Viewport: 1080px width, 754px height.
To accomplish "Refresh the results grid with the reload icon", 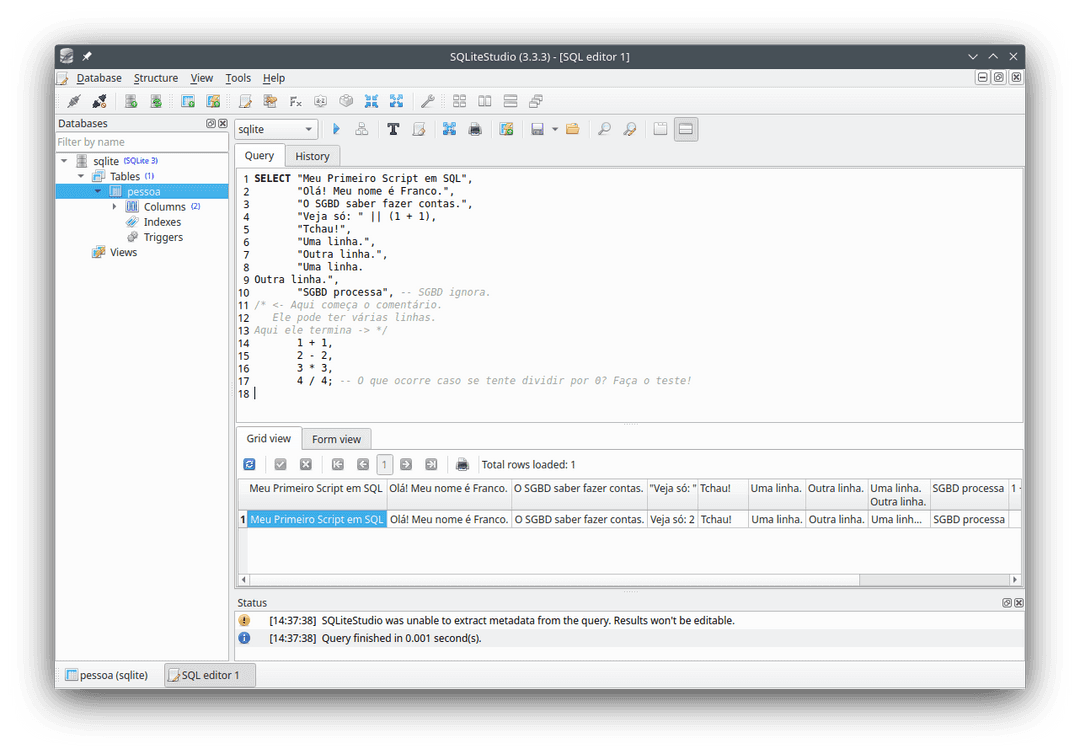I will [249, 463].
